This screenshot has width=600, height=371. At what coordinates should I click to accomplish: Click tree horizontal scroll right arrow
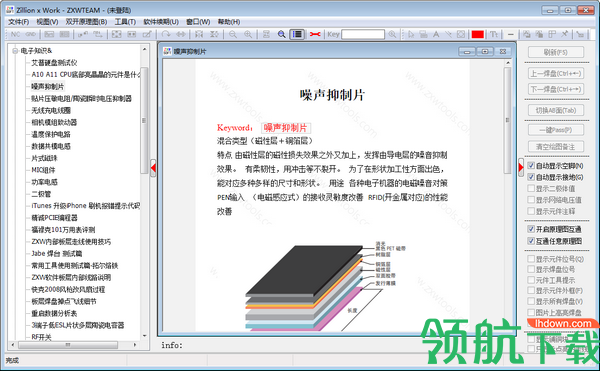click(135, 345)
